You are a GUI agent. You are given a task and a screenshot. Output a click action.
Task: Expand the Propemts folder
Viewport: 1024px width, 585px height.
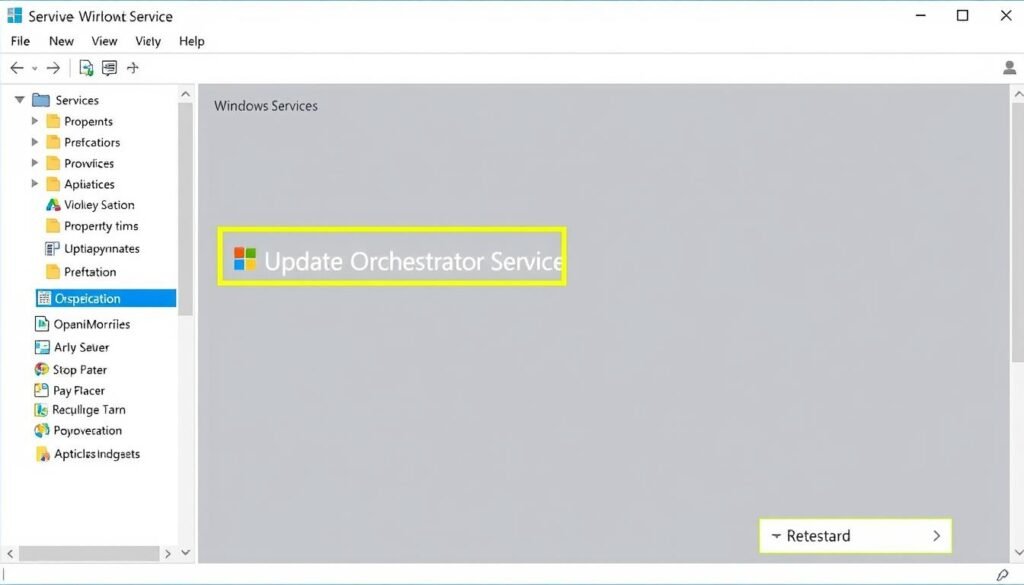[x=35, y=121]
